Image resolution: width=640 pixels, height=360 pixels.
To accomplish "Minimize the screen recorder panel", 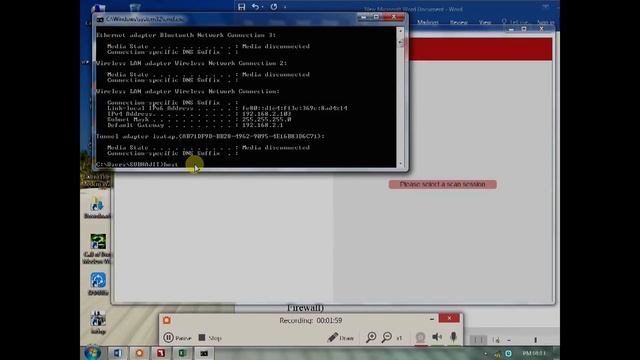I will pos(432,319).
